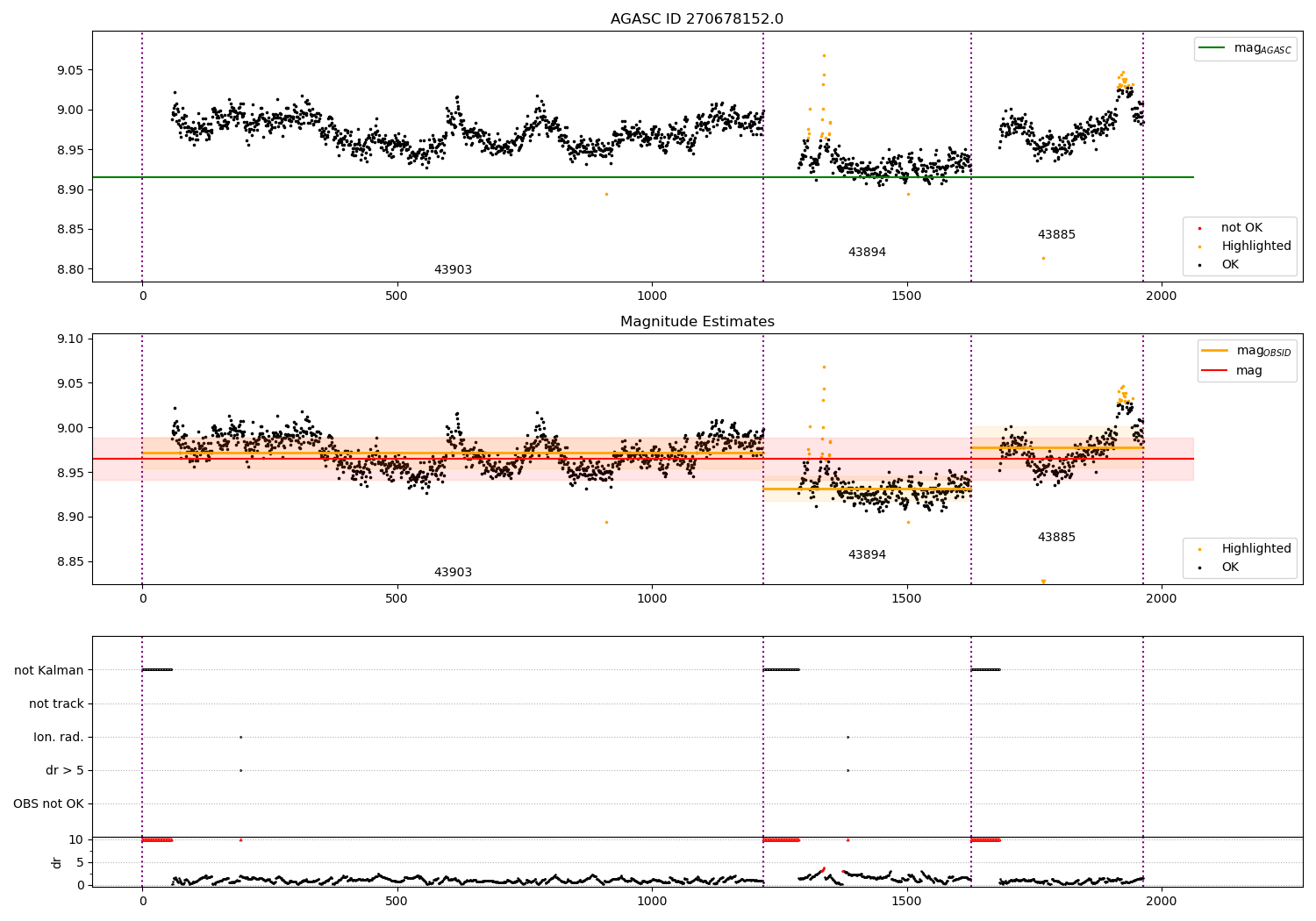
Task: Click the orange line swatch beside mag OBSID
Action: point(1215,351)
